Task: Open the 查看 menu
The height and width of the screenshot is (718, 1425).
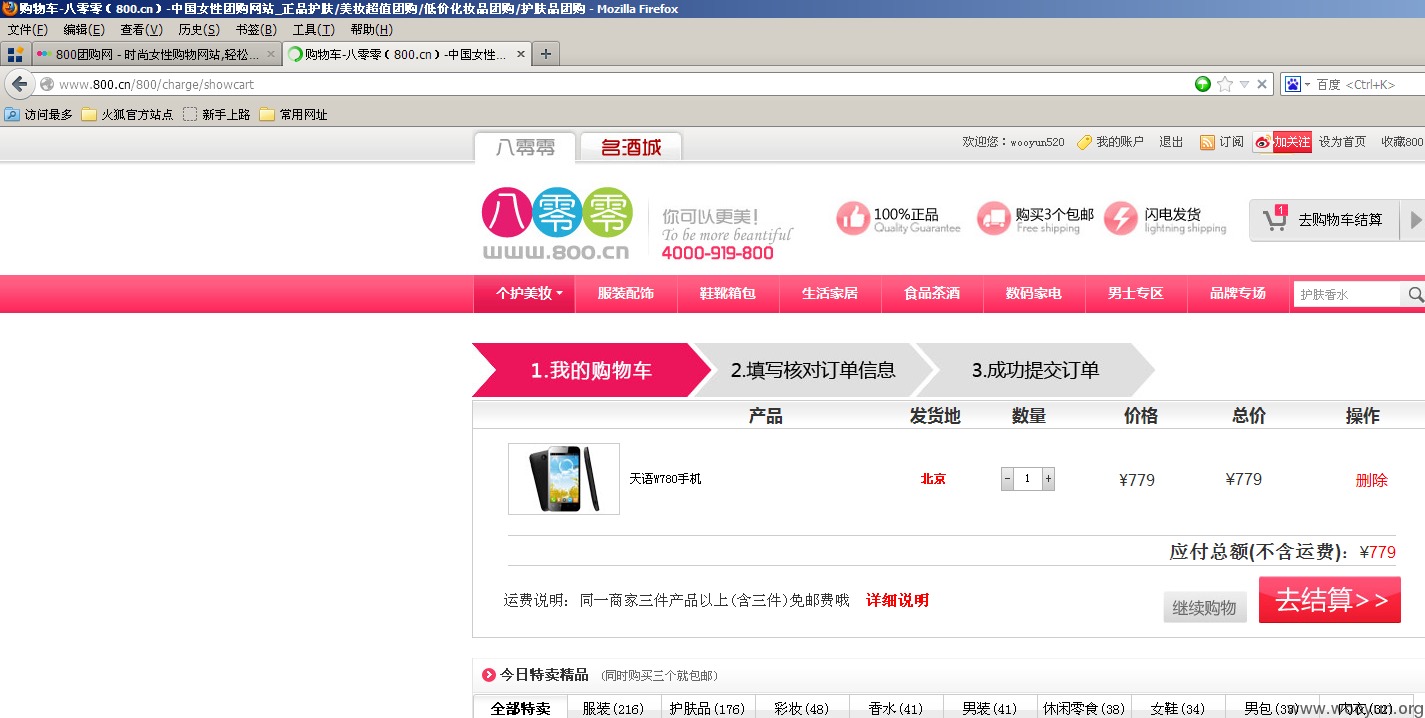Action: pos(141,29)
